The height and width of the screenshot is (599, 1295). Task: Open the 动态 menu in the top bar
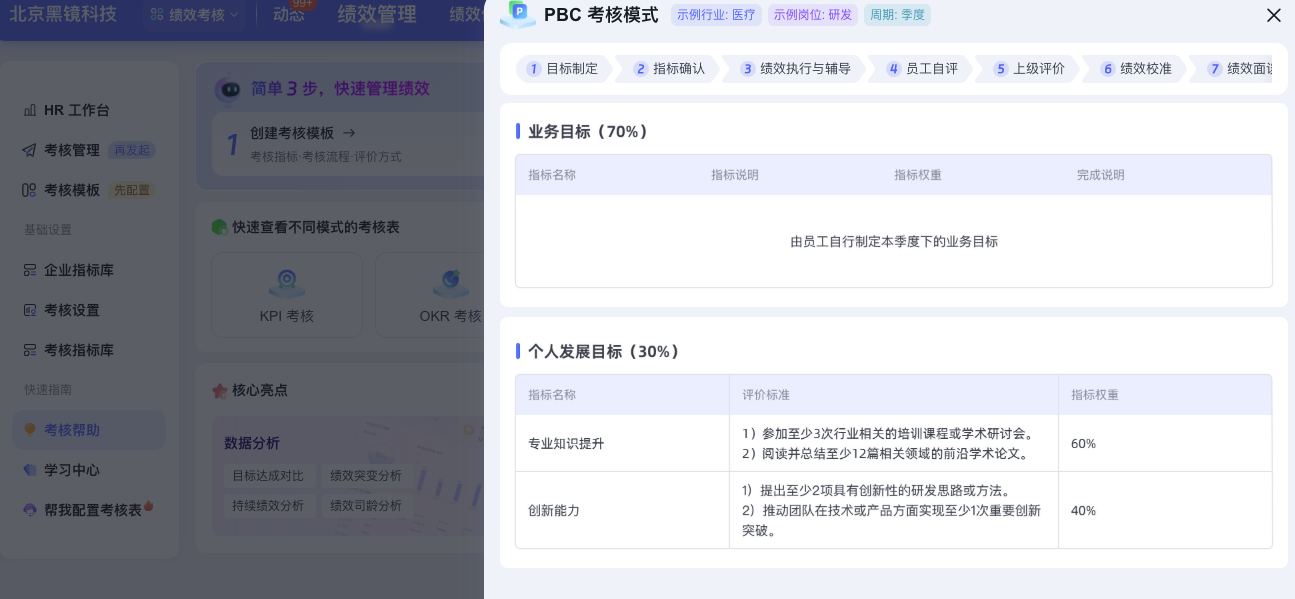tap(288, 14)
